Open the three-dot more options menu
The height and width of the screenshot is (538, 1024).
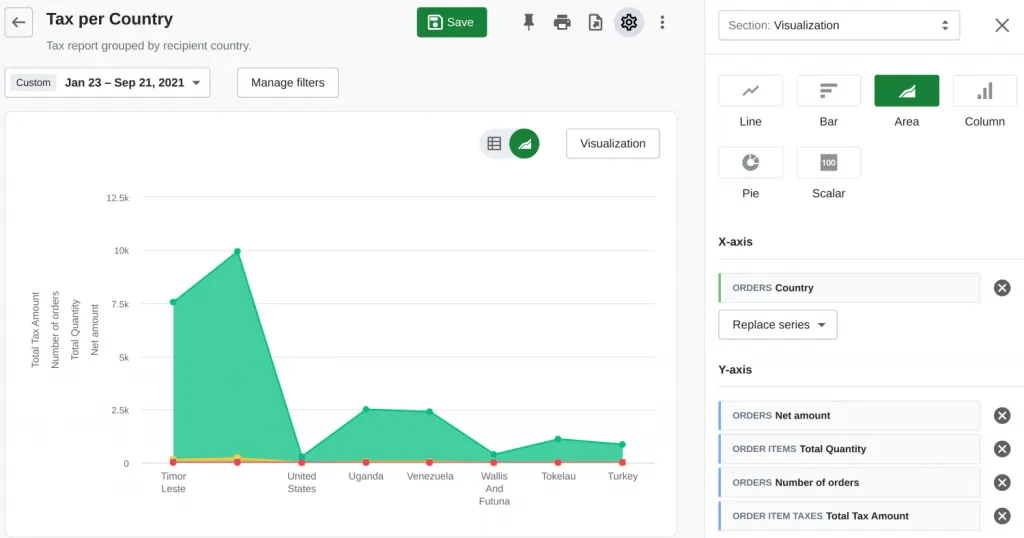662,22
